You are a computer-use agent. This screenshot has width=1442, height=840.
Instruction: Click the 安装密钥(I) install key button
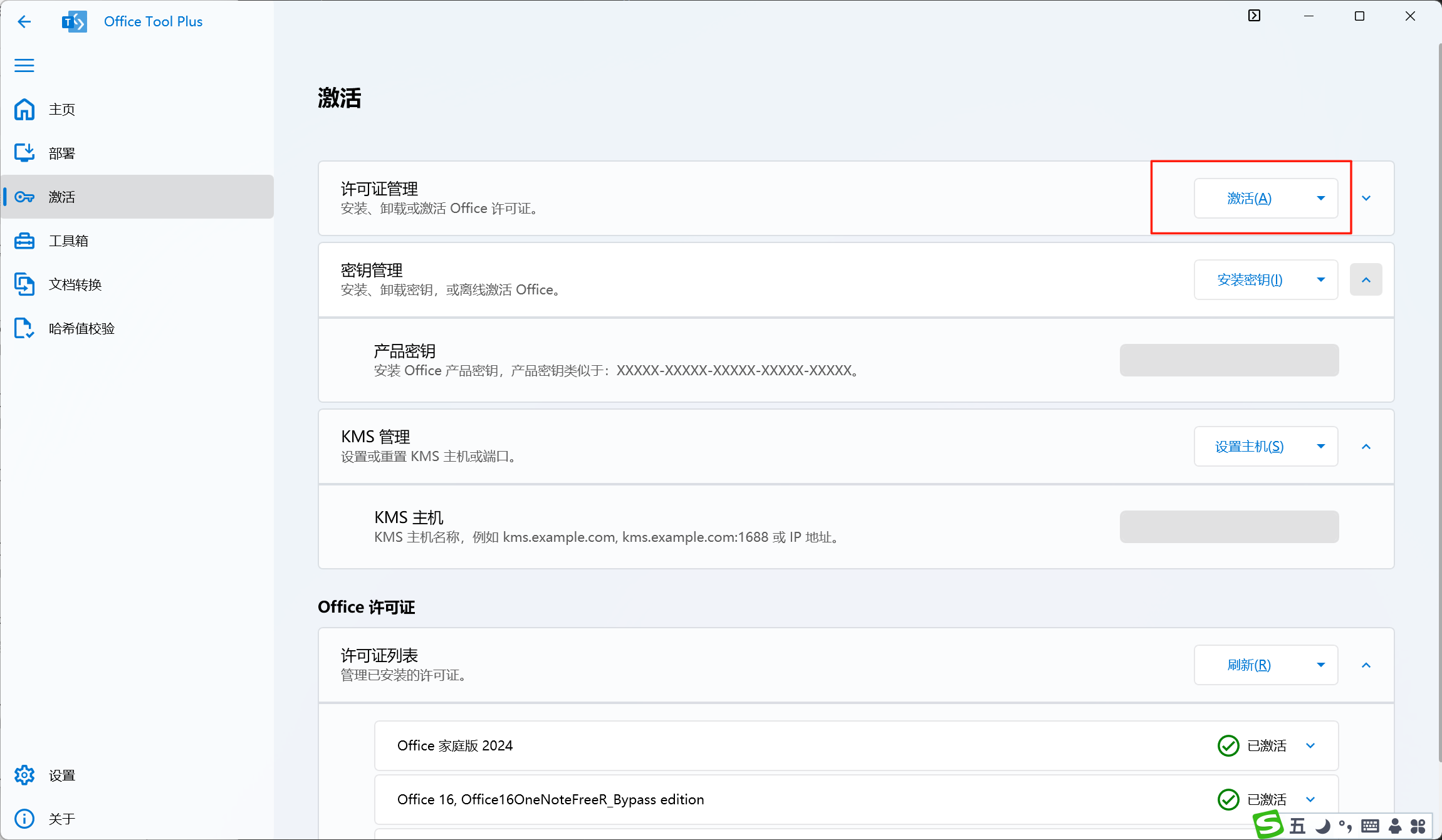[x=1250, y=280]
